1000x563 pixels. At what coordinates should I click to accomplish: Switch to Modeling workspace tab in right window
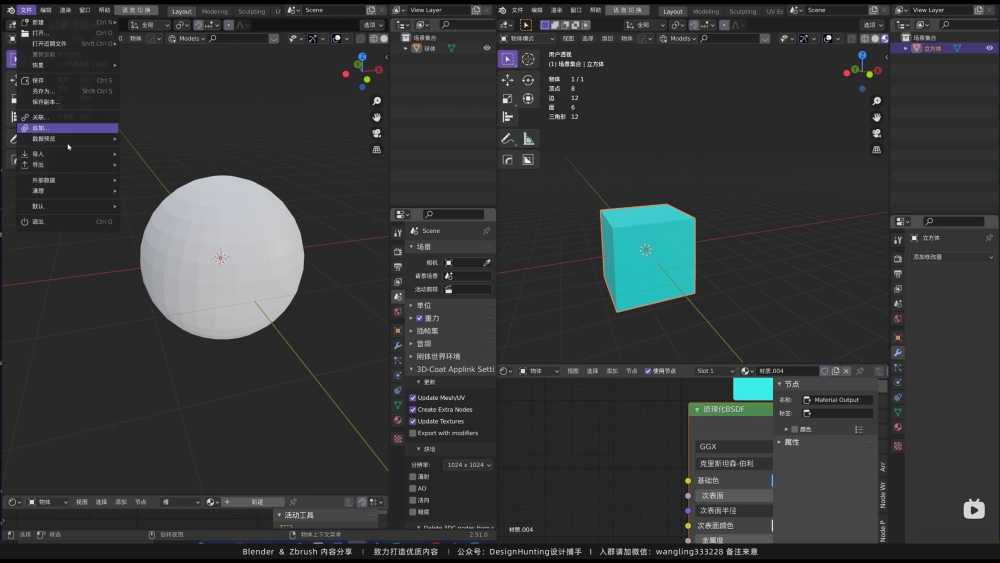(x=705, y=11)
